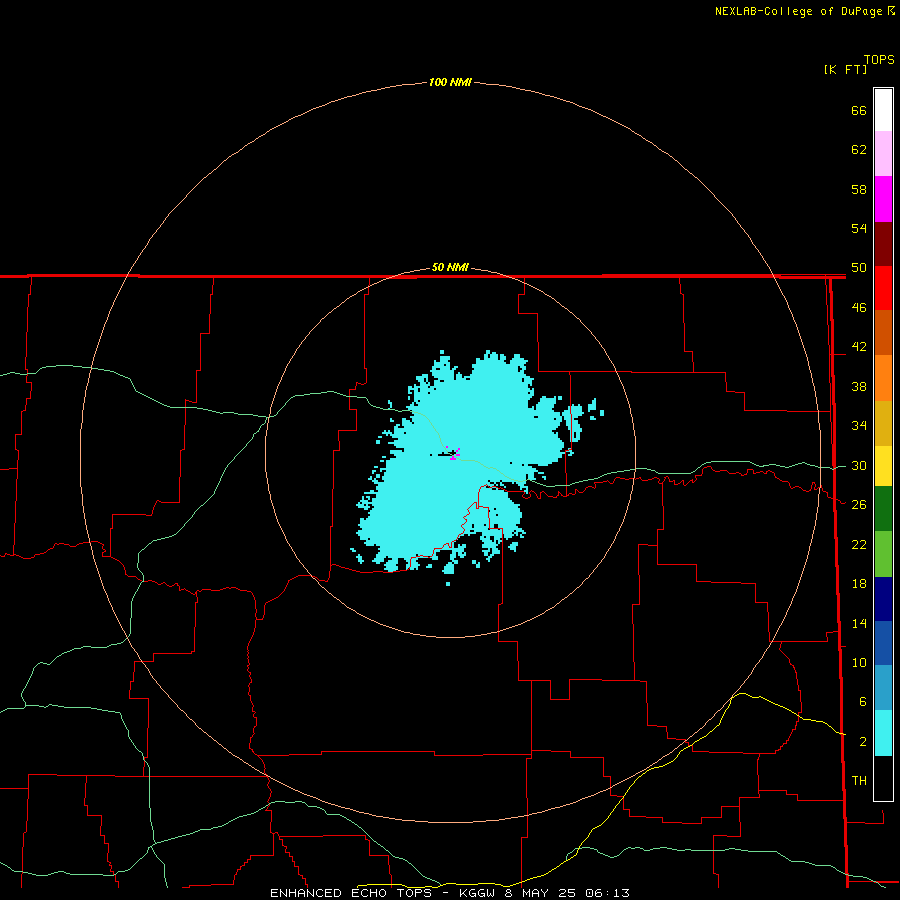Viewport: 900px width, 900px height.
Task: Click the NEXLAB-College of DuPage title text
Action: (x=798, y=11)
